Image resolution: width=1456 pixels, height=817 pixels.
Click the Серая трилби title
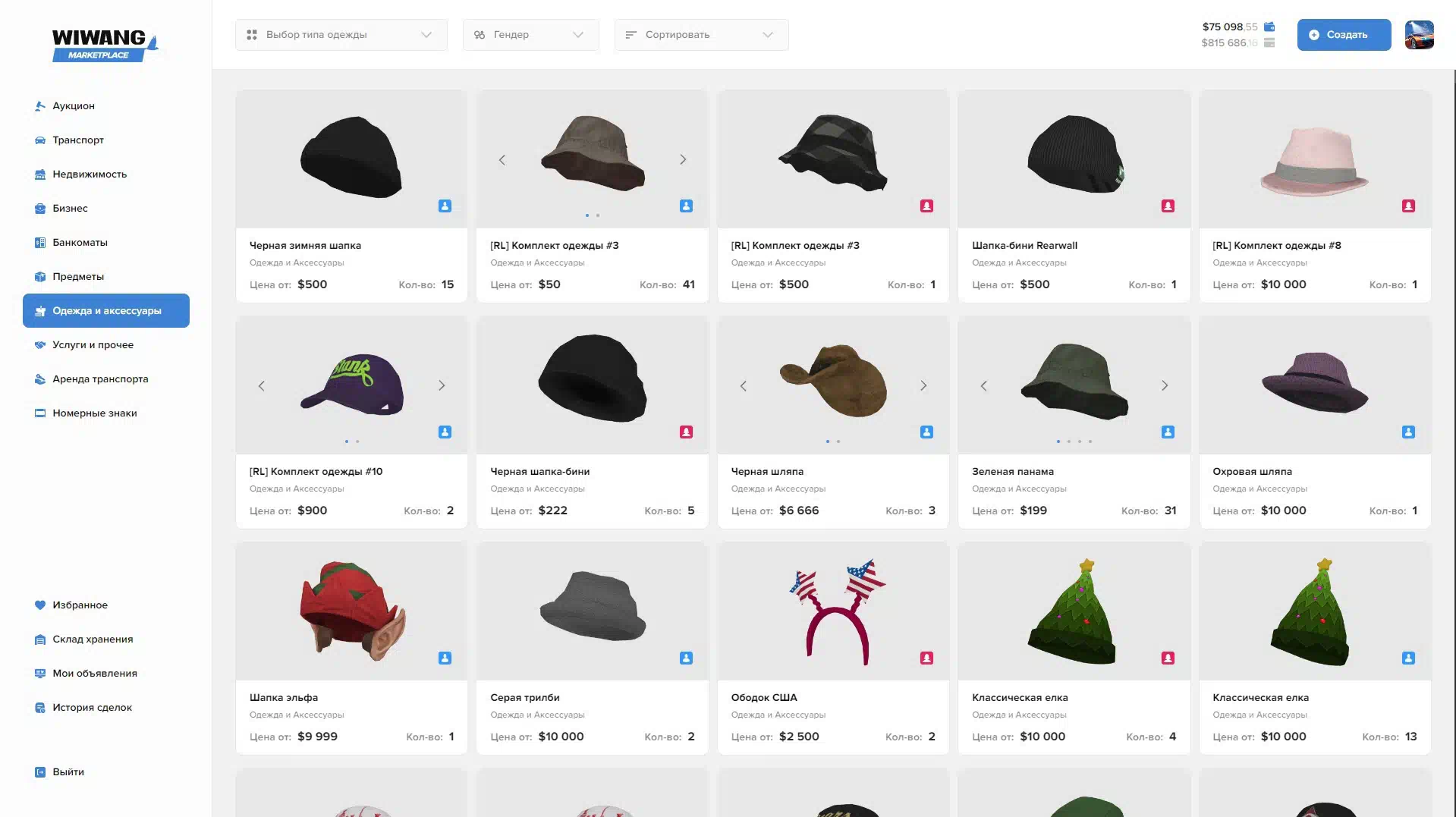525,698
